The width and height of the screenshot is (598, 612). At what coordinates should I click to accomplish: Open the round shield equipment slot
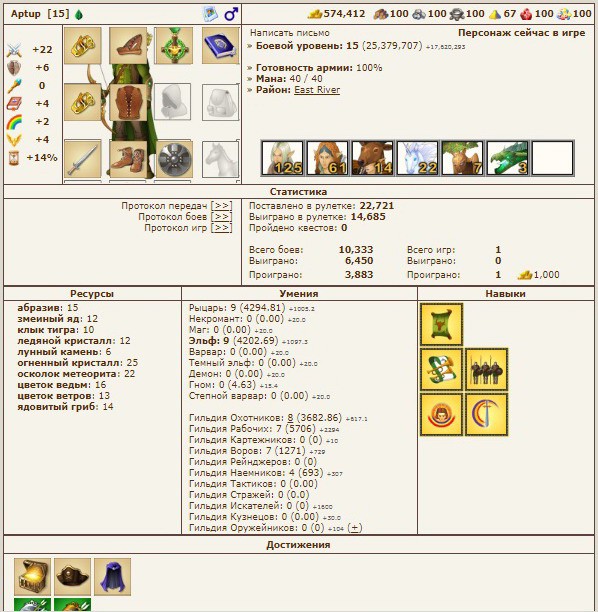point(174,159)
